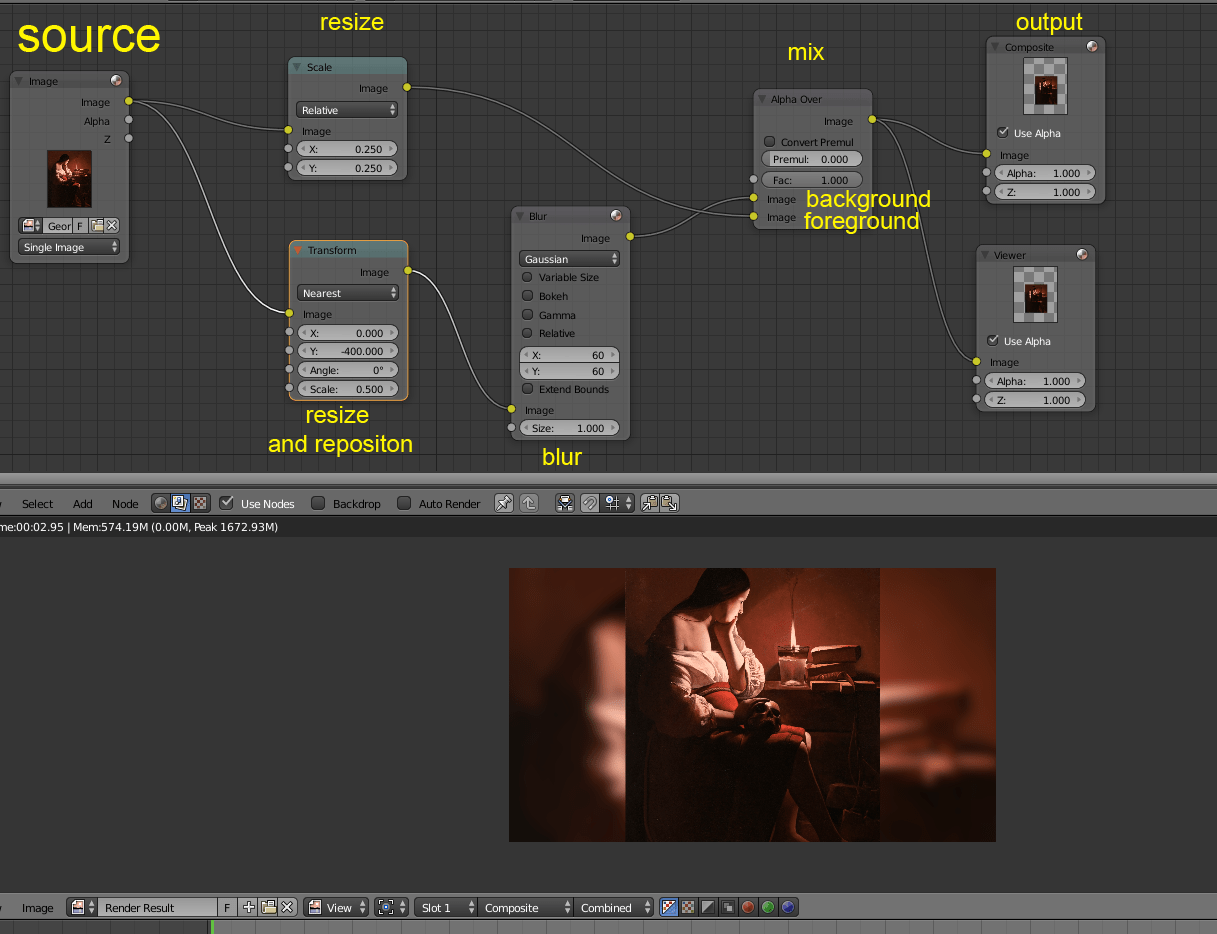Click the preview sphere icon on Composite node

[1092, 47]
